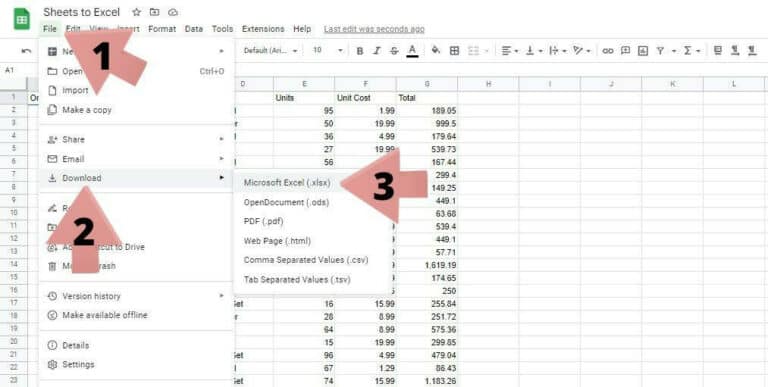
Task: Choose Web Page (.html) download
Action: click(x=277, y=241)
